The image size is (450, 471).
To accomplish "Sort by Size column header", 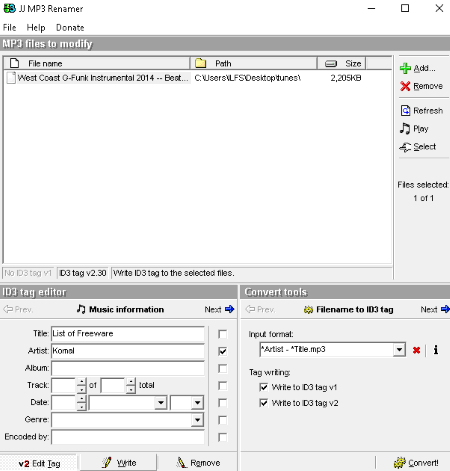I will click(341, 63).
